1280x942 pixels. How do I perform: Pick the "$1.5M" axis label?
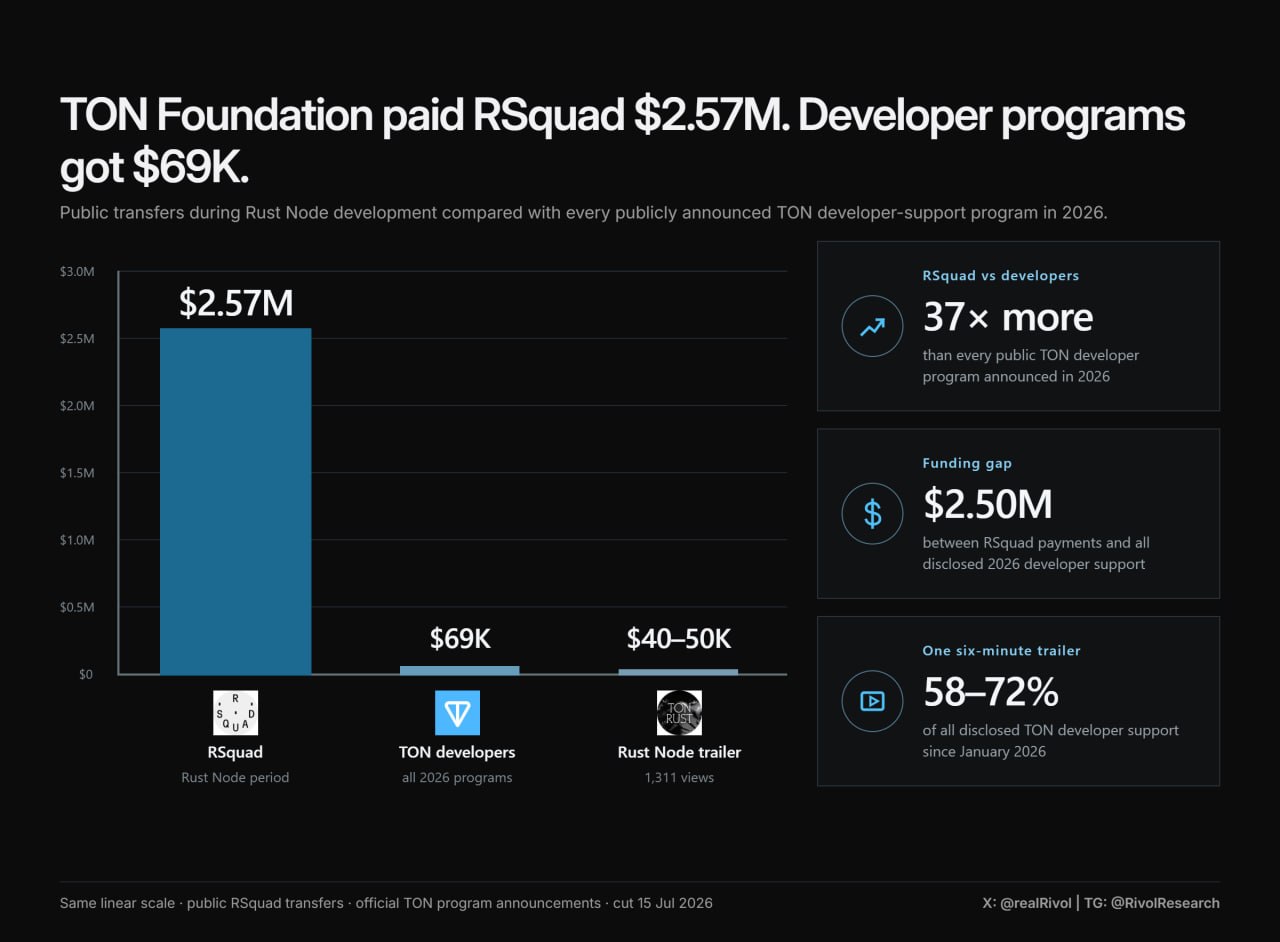coord(77,473)
